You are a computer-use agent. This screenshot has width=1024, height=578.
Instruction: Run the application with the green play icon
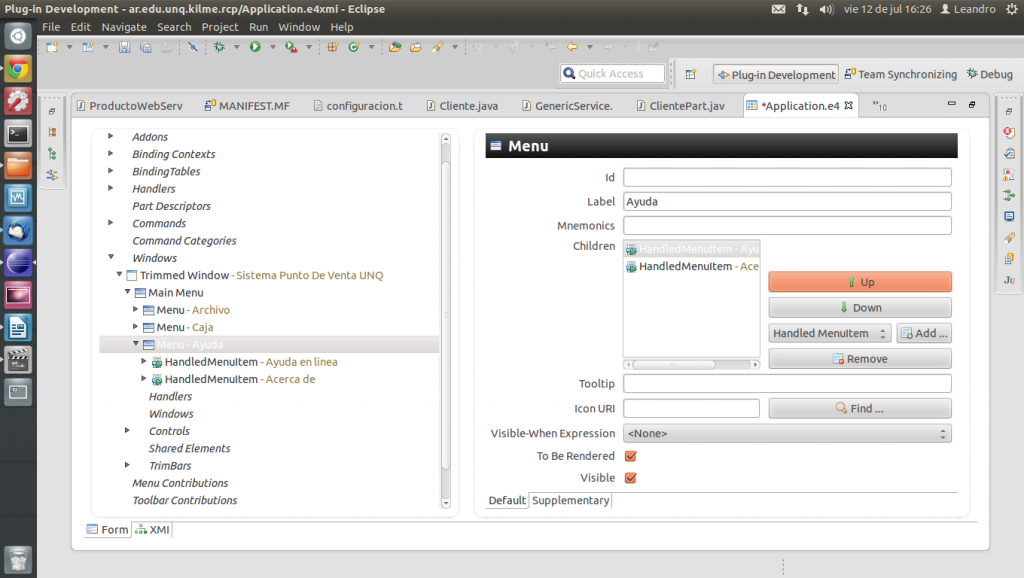pos(255,47)
